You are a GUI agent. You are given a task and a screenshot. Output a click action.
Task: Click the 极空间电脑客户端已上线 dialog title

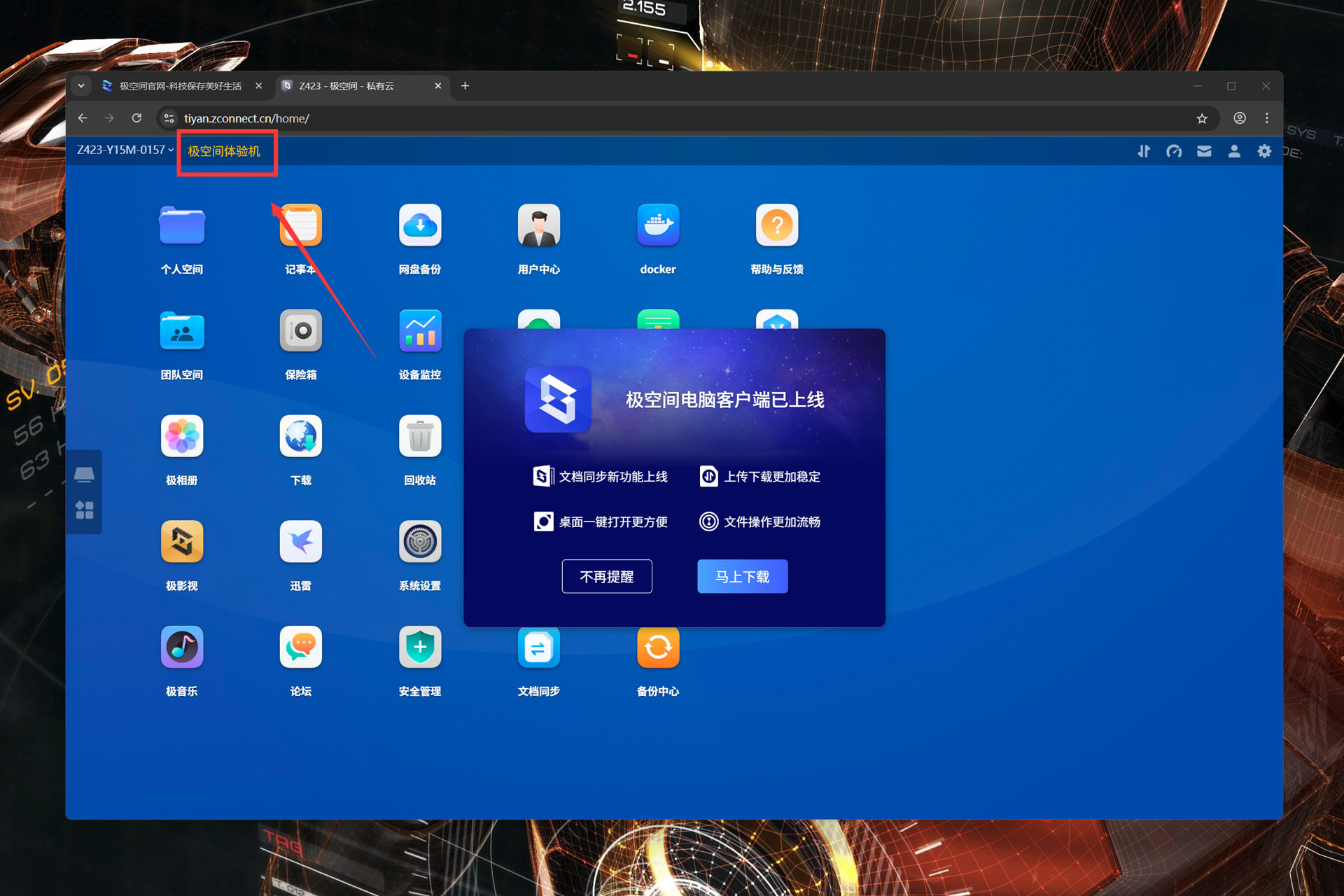click(x=725, y=400)
